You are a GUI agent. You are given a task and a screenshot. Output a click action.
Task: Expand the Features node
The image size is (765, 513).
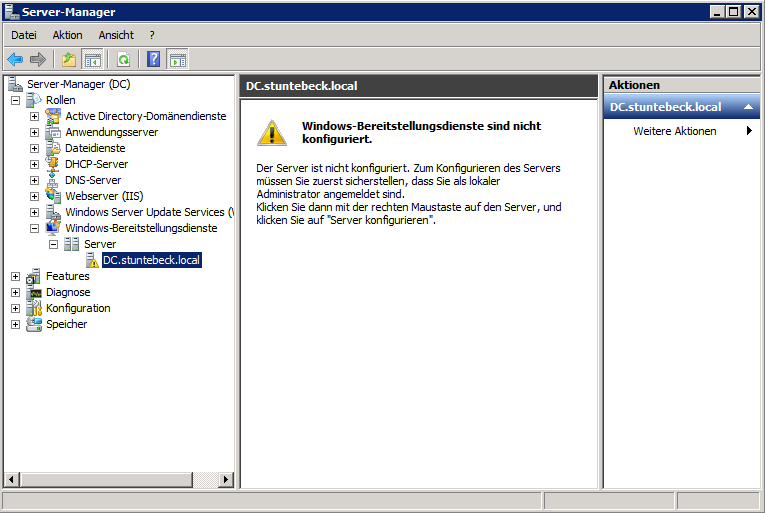(16, 276)
